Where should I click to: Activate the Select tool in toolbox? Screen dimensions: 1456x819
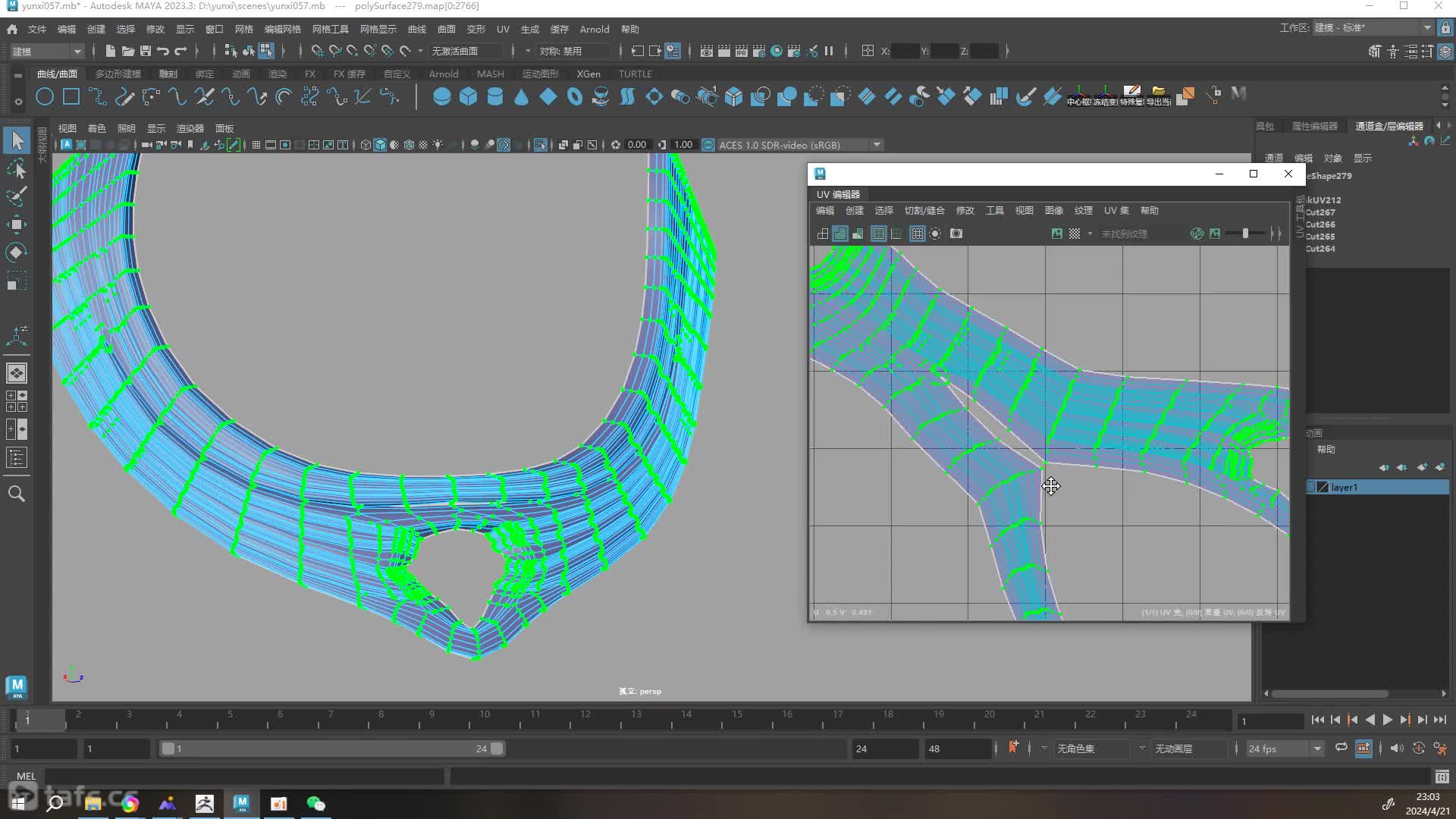pyautogui.click(x=17, y=140)
